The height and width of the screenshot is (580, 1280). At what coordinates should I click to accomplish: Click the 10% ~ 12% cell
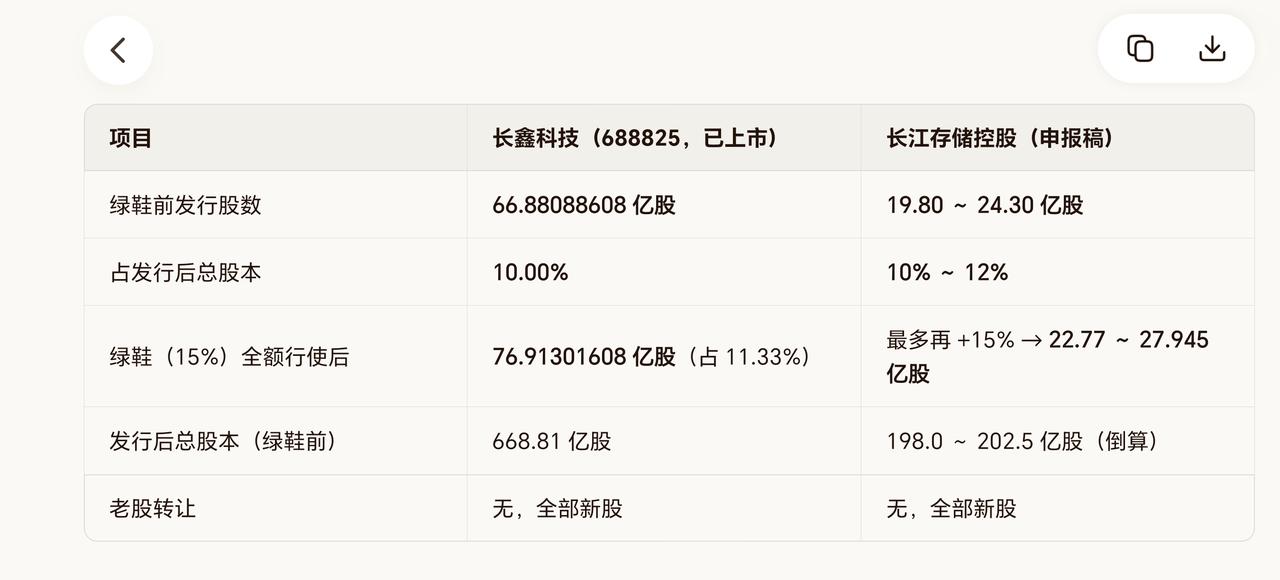[x=947, y=272]
